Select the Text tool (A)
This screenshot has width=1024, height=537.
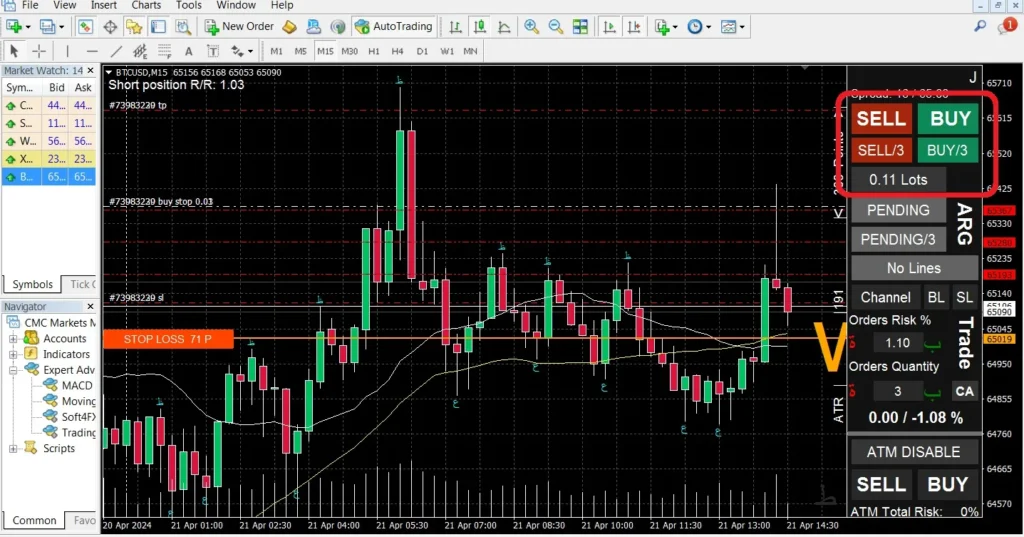tap(188, 51)
